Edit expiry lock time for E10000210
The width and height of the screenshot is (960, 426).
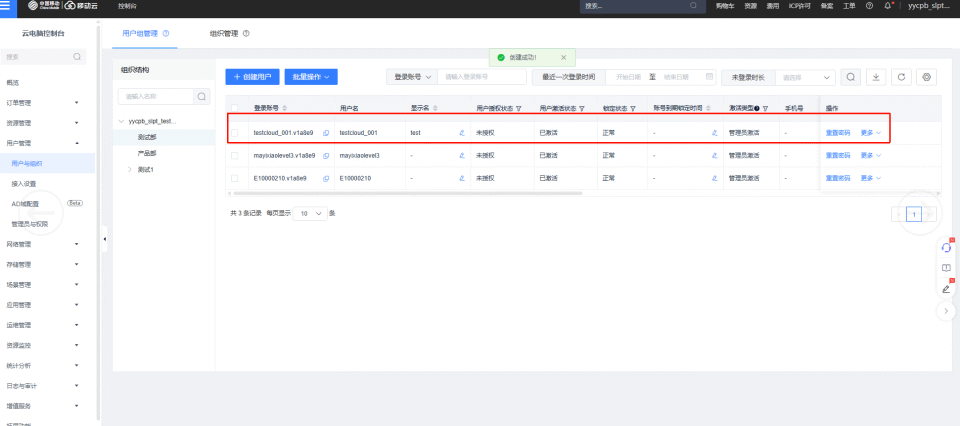tap(714, 178)
